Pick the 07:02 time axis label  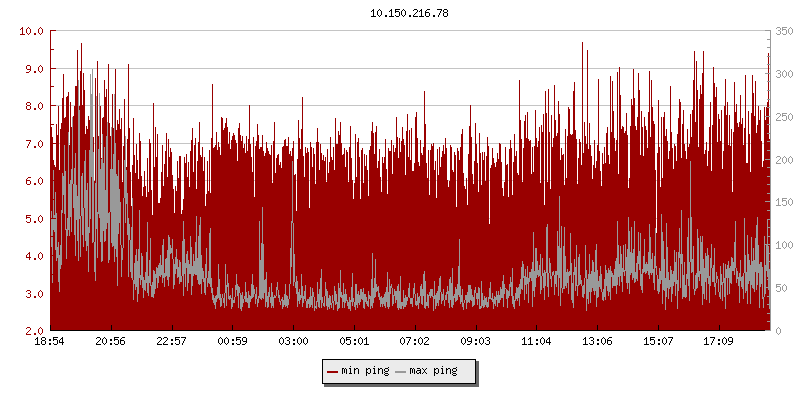click(x=414, y=341)
